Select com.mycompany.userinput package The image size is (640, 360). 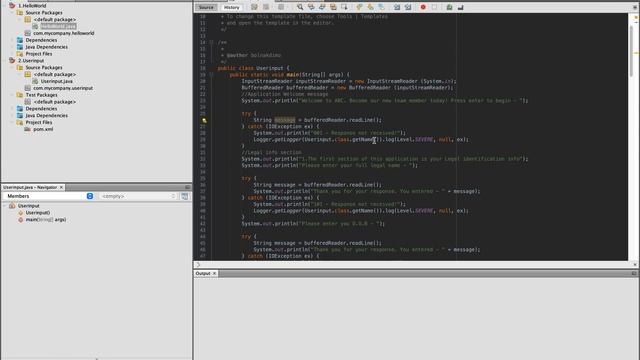[x=63, y=88]
